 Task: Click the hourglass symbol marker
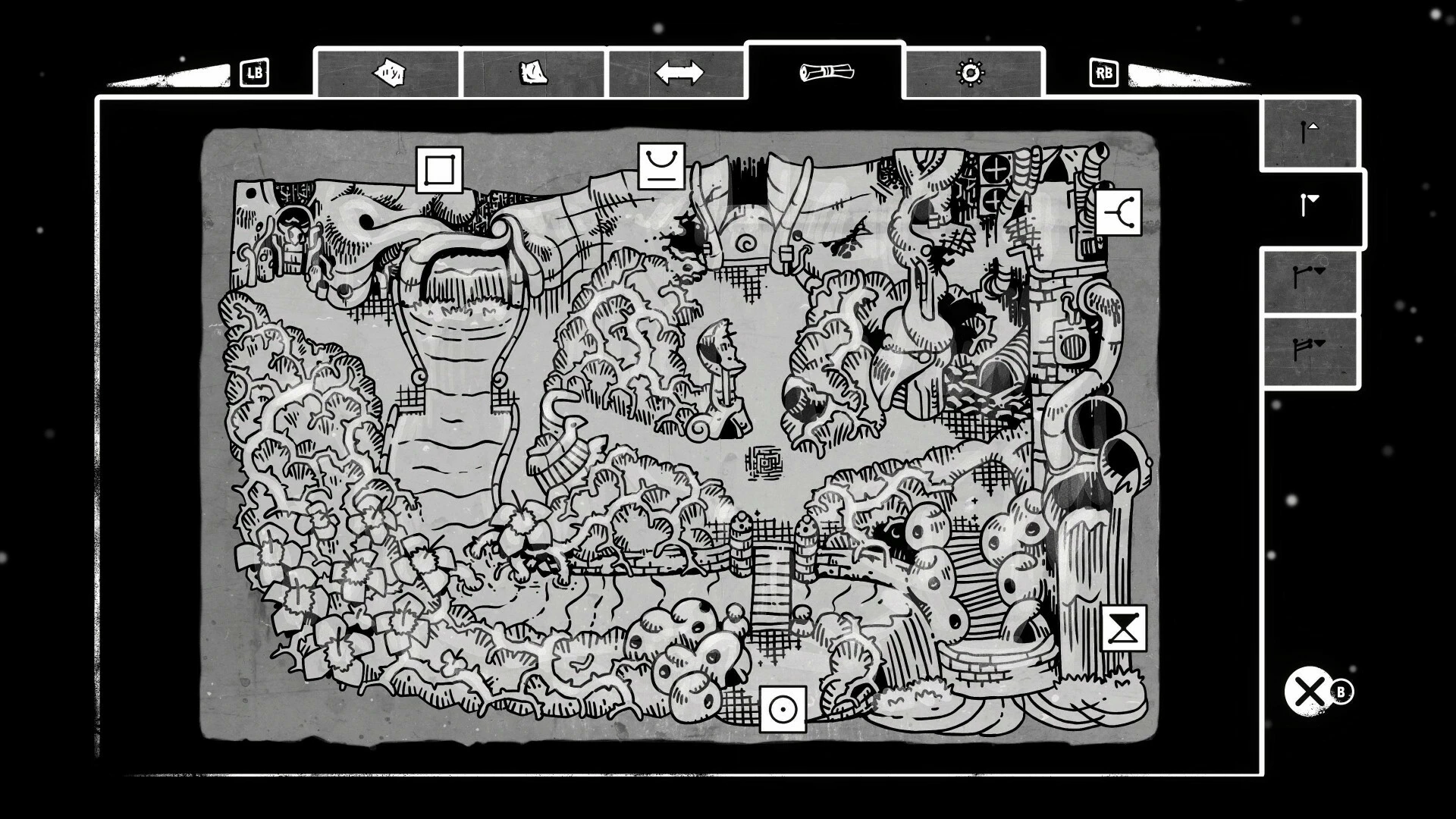(1123, 628)
